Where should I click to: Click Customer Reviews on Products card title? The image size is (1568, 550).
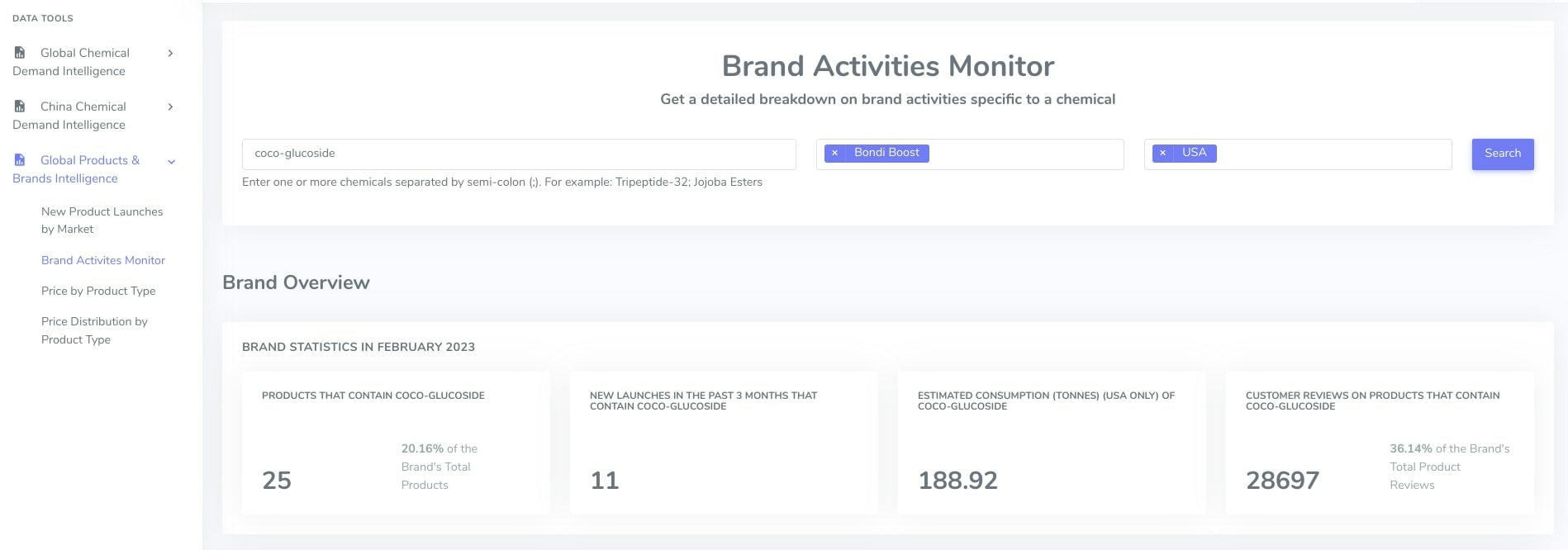1372,401
